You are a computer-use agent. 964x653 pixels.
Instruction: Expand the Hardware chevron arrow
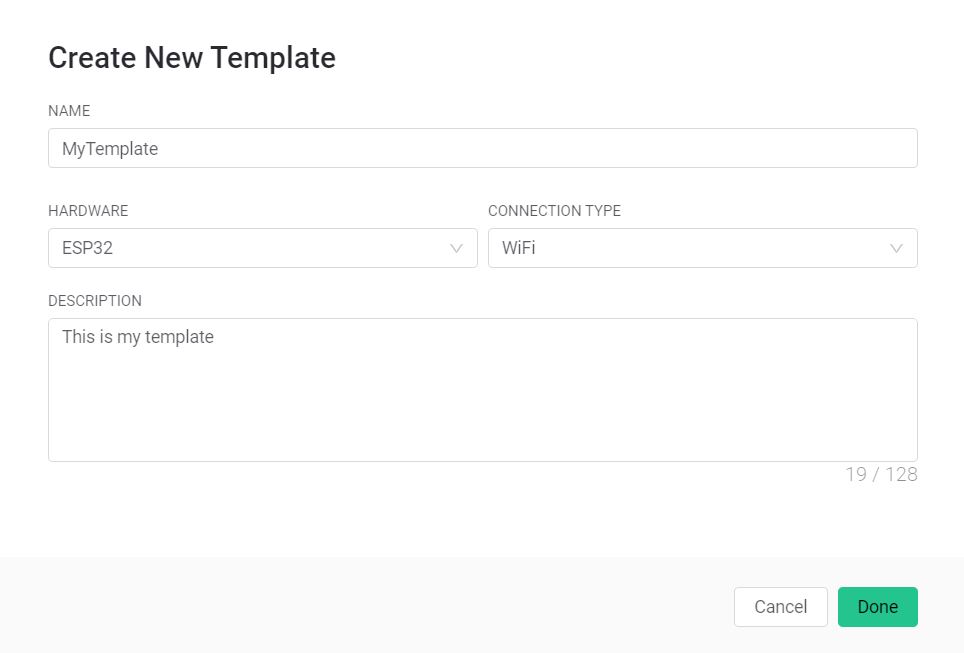[x=456, y=248]
